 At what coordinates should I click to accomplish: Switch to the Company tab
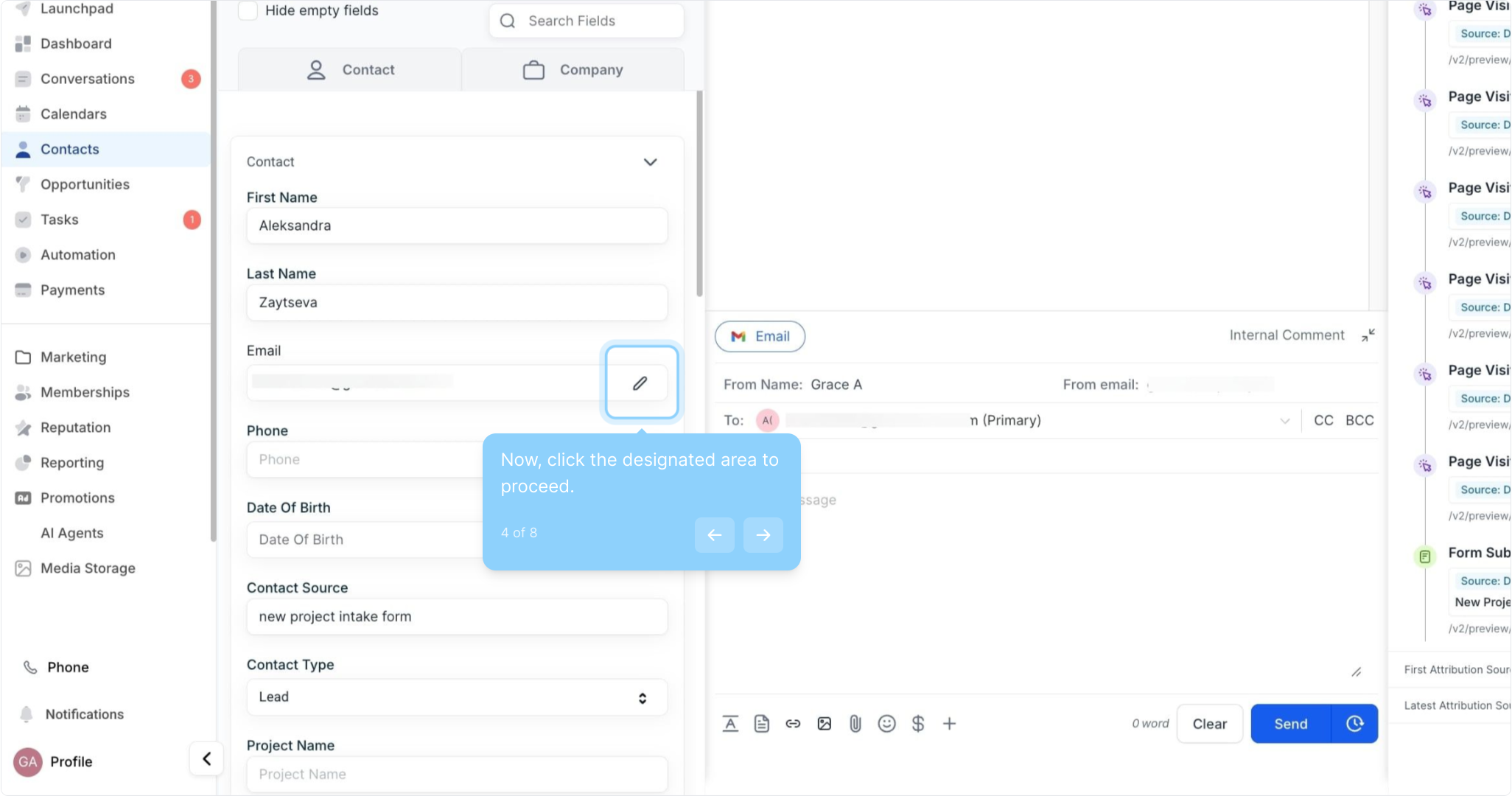[x=573, y=70]
